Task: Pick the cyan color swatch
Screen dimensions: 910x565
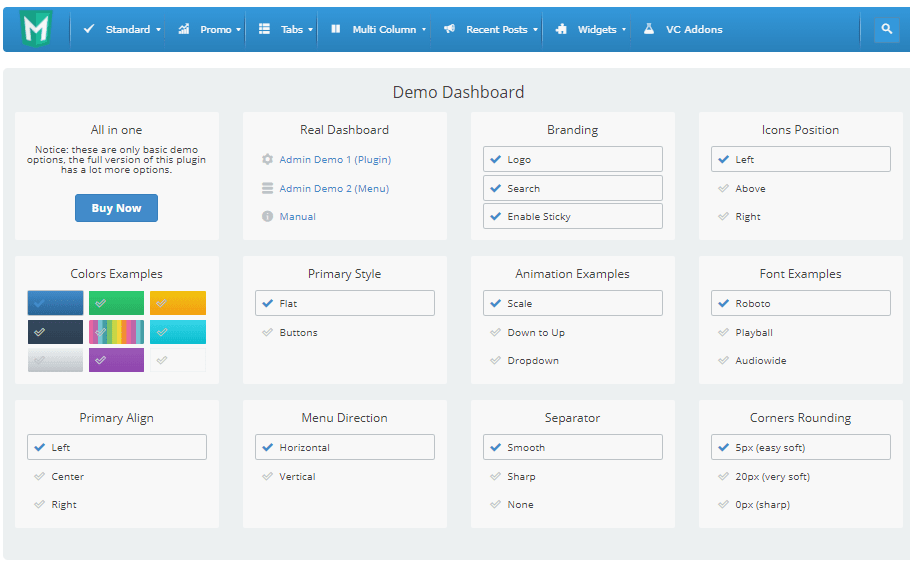Action: click(x=178, y=332)
